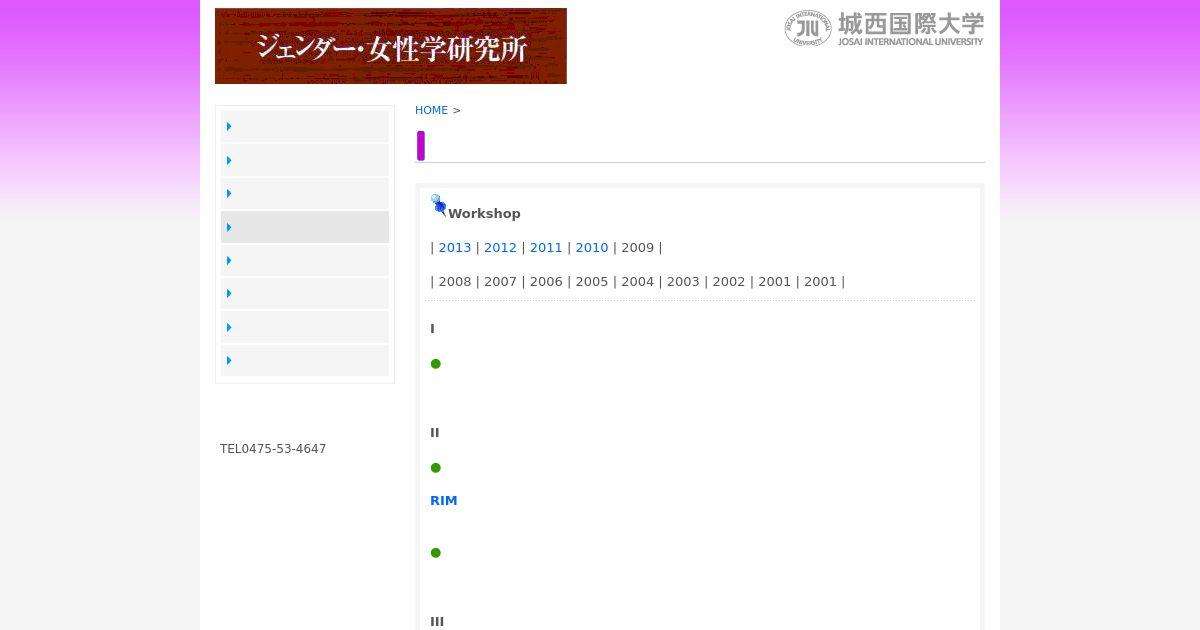1200x630 pixels.
Task: Open the RIM link
Action: click(x=444, y=501)
